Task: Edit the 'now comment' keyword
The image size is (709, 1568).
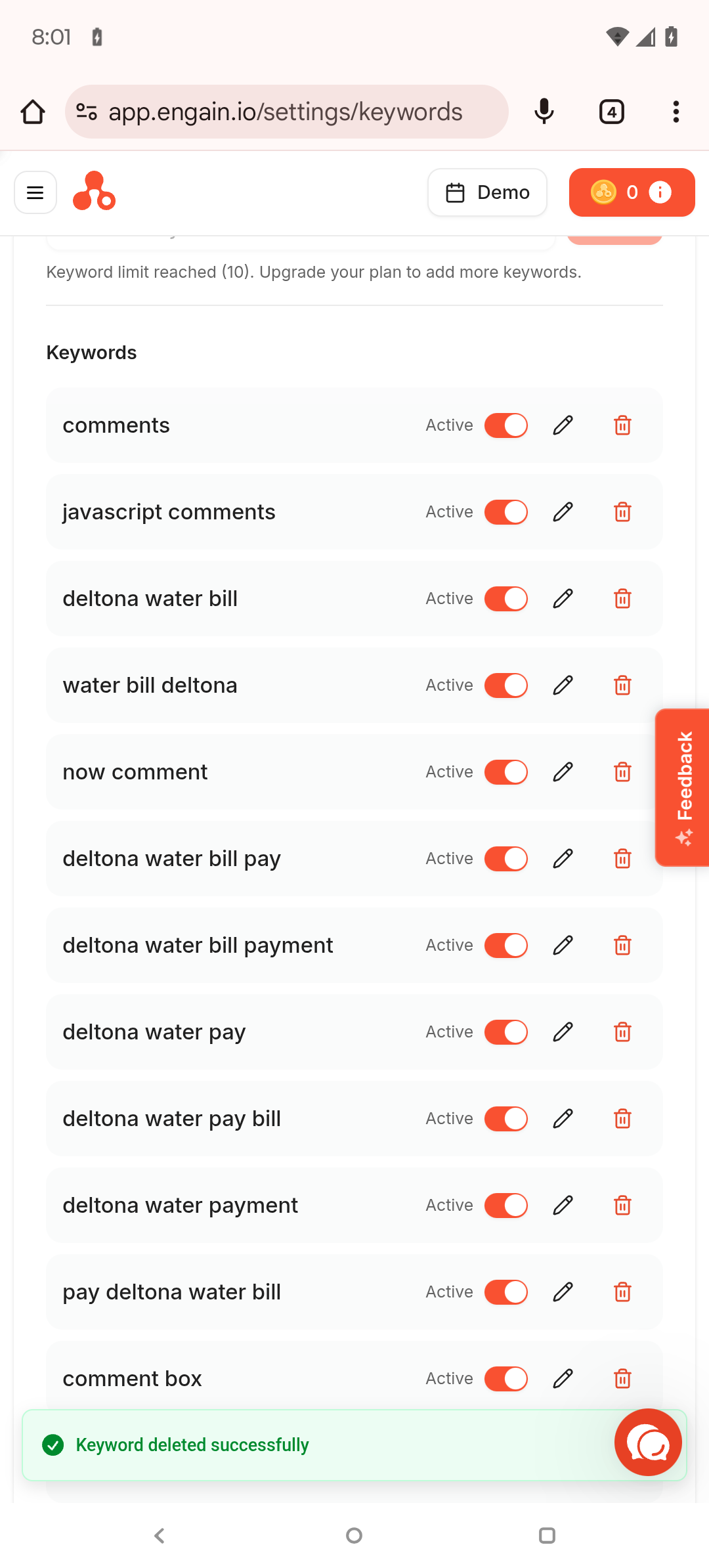Action: [563, 772]
